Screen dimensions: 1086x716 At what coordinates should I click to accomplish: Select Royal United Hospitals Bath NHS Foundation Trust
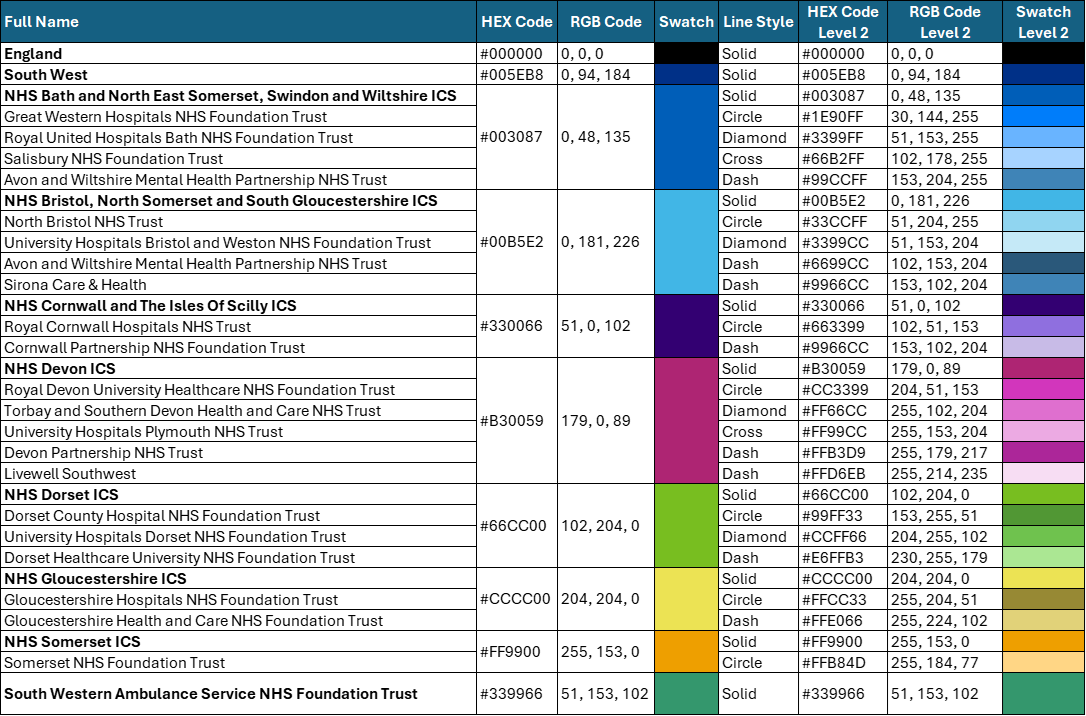click(x=238, y=137)
